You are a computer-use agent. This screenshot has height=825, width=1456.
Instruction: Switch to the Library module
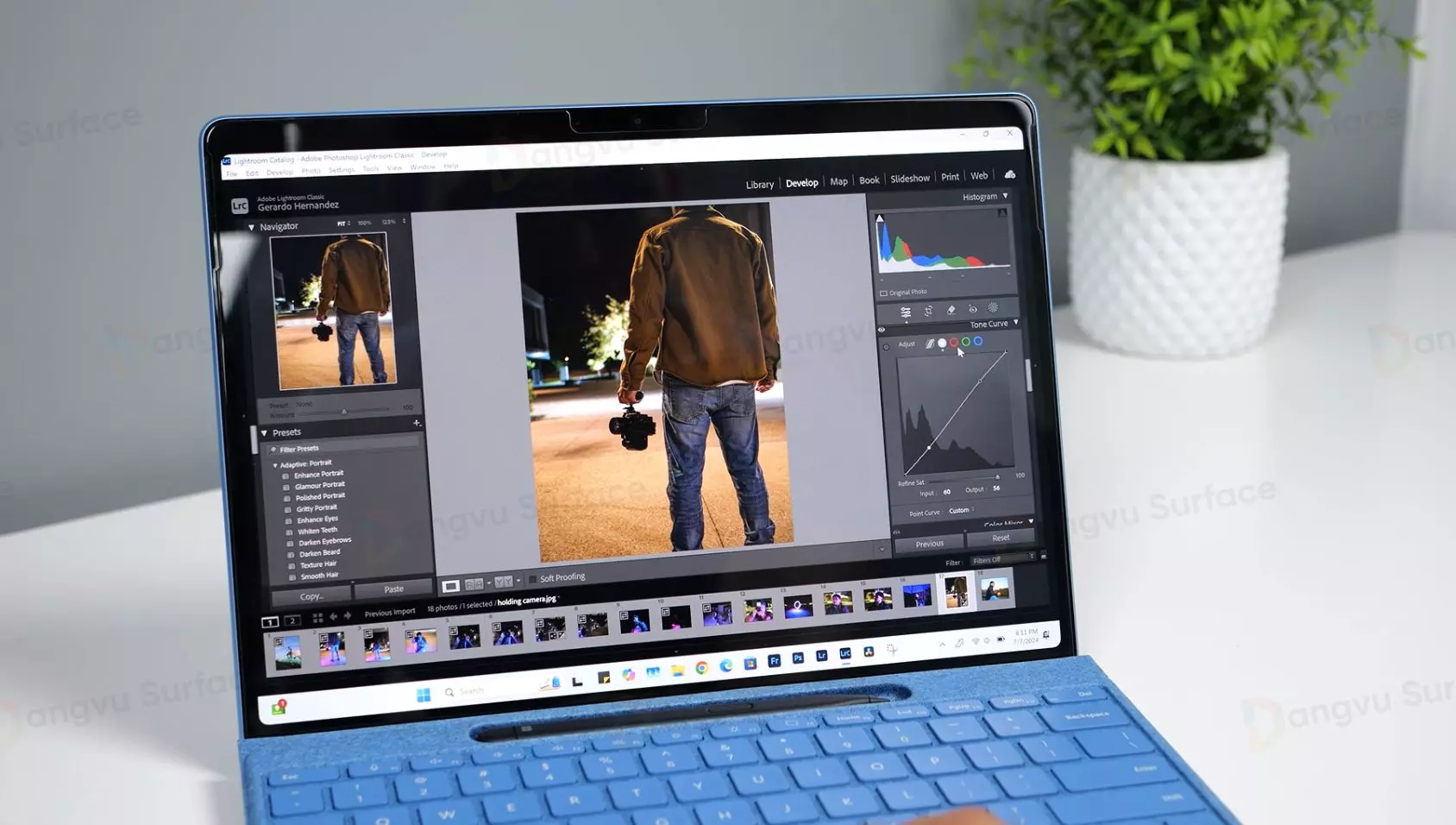point(759,185)
